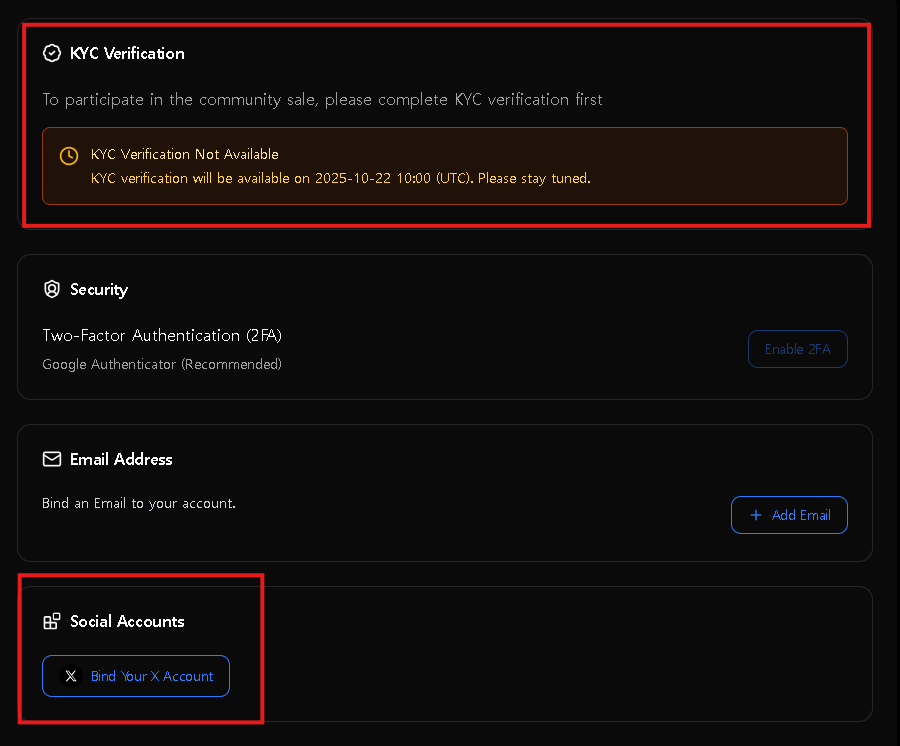Click the Email Address heading
Screen dimensions: 900x746
[x=121, y=459]
